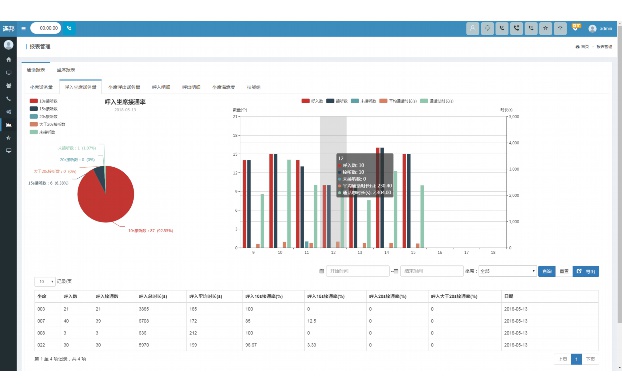This screenshot has width=622, height=392.
Task: Go to Home via the sidebar house icon
Action: pyautogui.click(x=8, y=60)
